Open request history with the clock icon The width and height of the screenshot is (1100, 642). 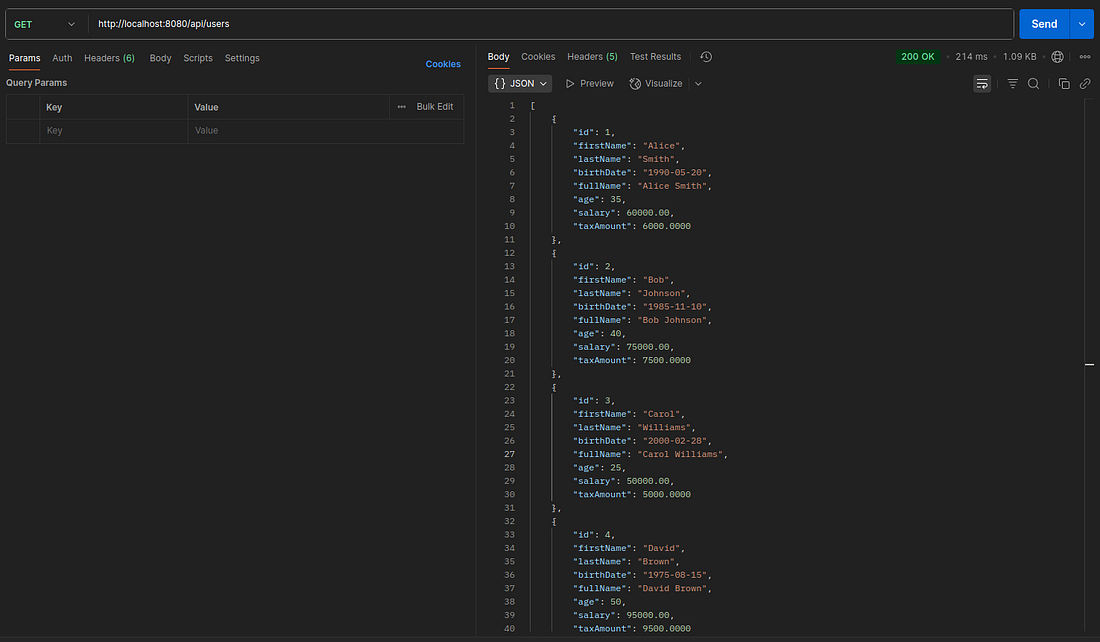tap(706, 57)
